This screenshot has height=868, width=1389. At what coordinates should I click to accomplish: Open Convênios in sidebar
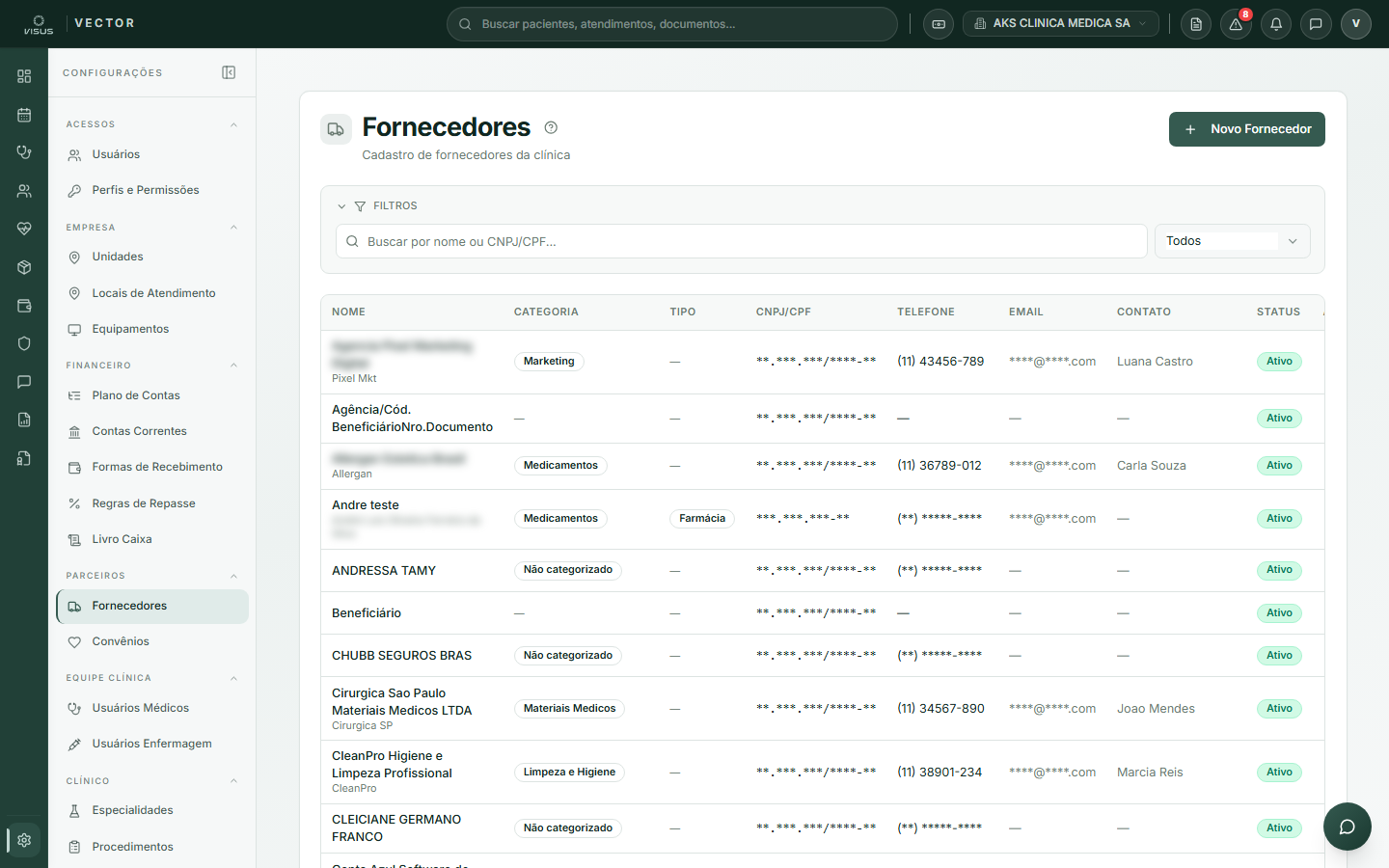[152, 641]
